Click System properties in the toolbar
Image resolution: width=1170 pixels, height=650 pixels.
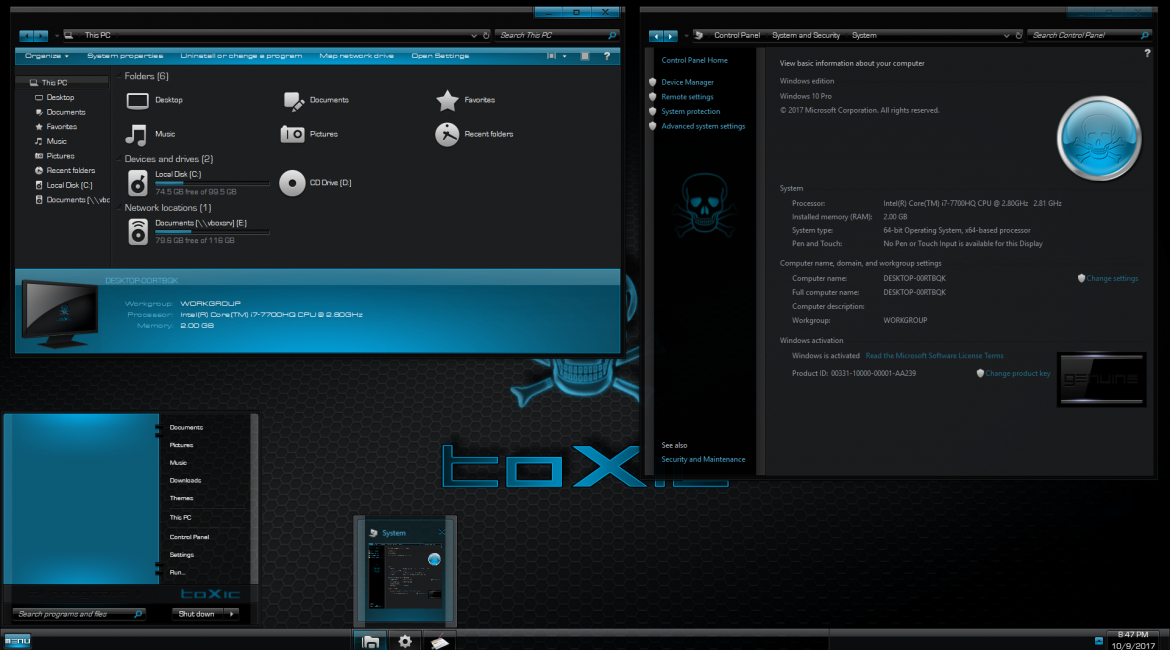125,56
